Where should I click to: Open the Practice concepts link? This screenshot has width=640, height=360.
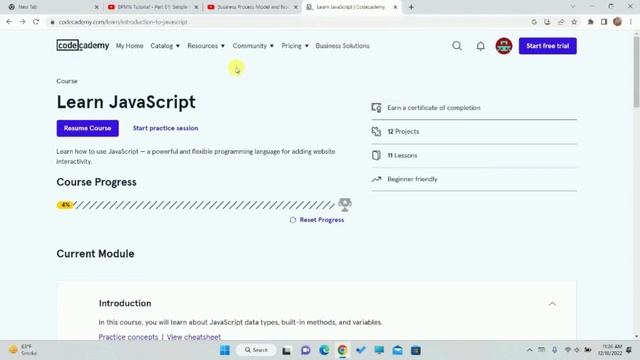[128, 337]
